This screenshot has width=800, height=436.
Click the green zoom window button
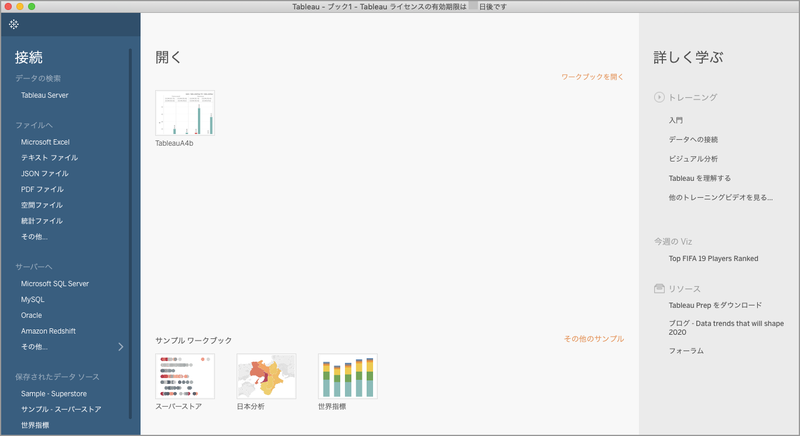32,7
